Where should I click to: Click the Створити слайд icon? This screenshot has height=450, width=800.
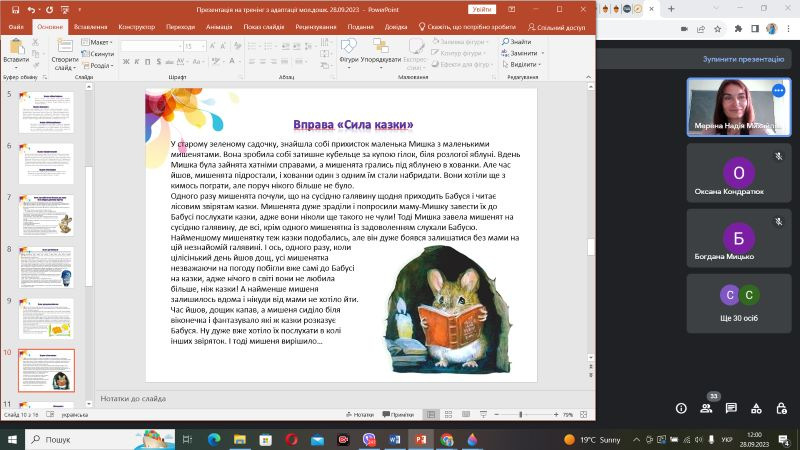click(65, 45)
